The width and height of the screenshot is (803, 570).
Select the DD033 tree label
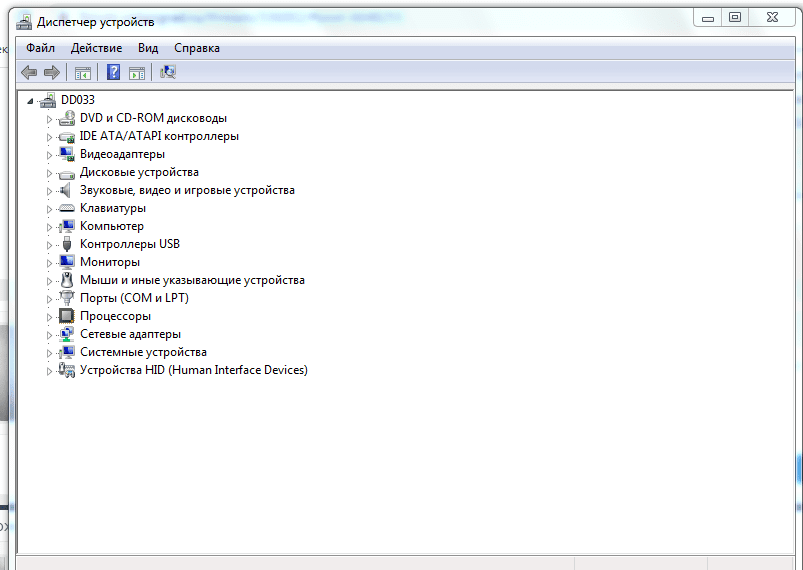click(x=78, y=100)
